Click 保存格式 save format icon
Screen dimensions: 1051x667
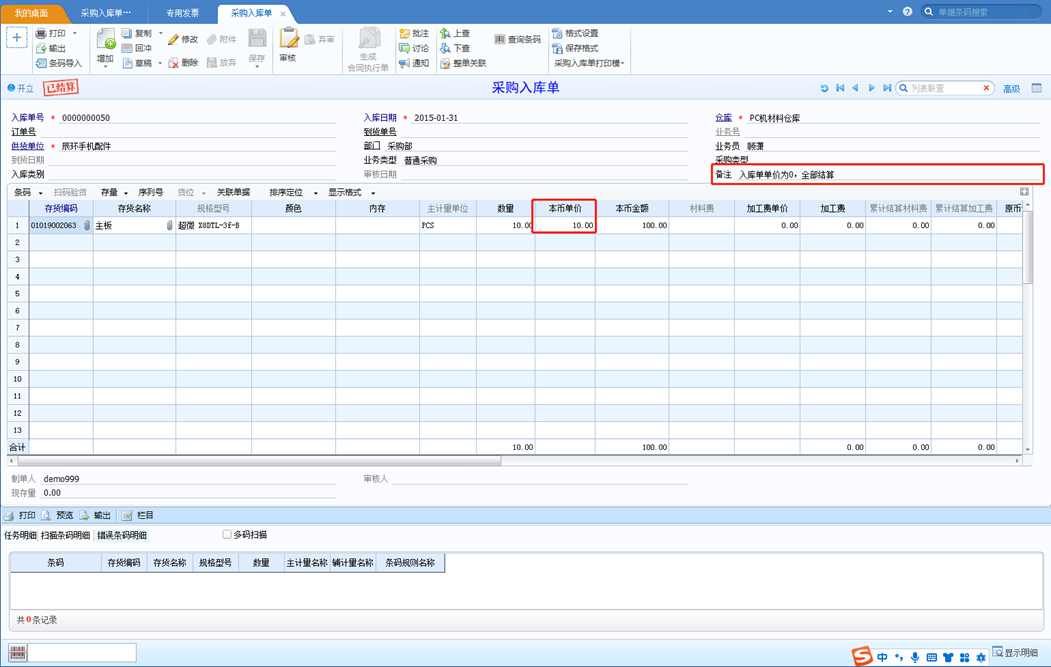coord(557,48)
